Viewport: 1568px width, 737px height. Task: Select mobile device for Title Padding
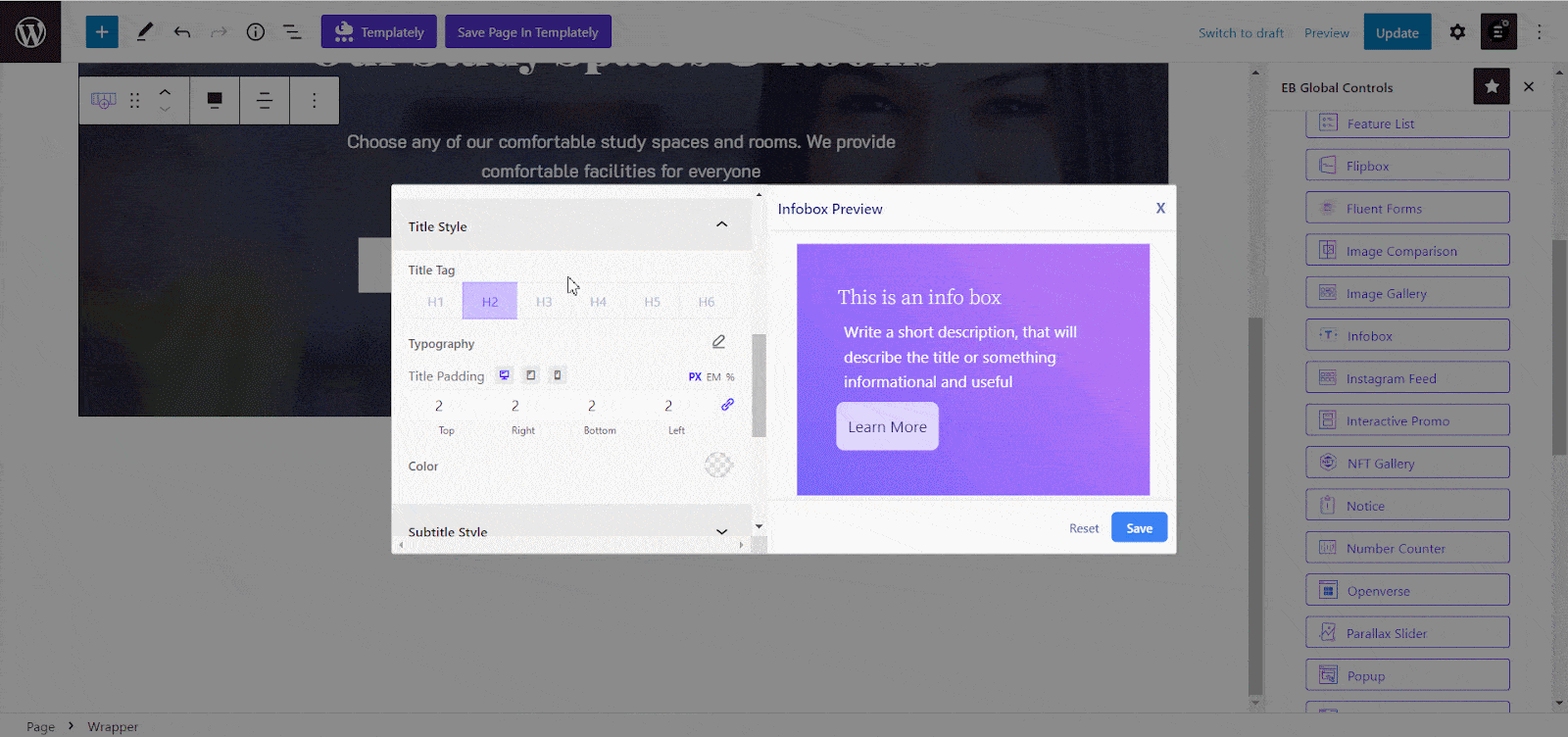tap(558, 375)
